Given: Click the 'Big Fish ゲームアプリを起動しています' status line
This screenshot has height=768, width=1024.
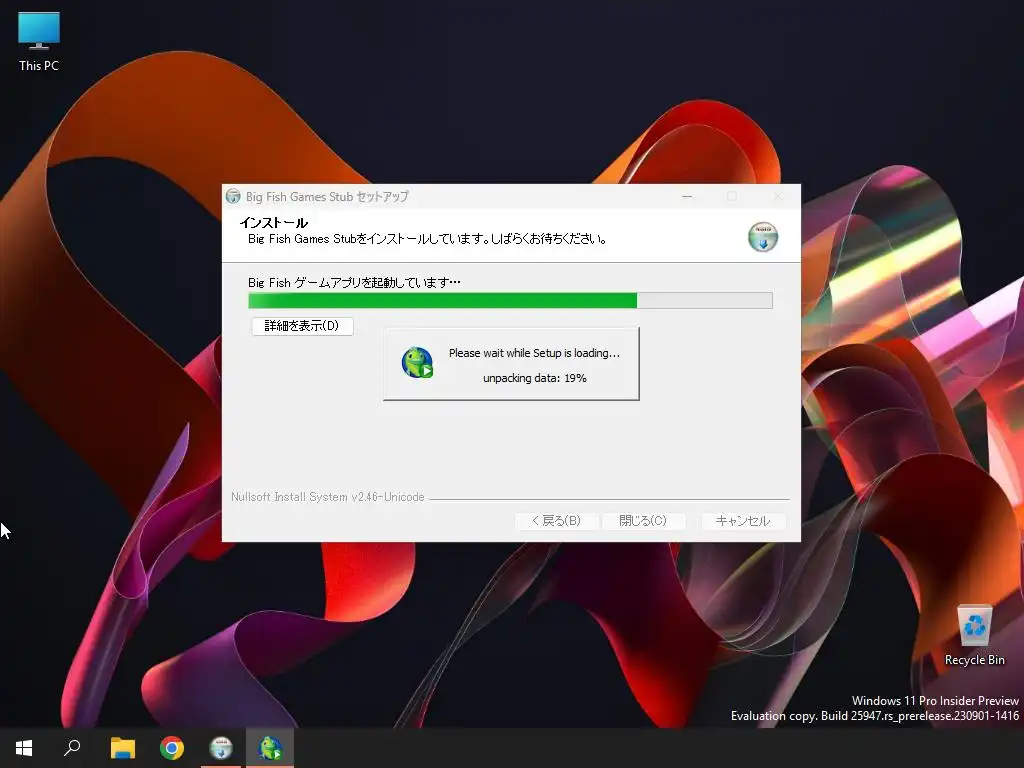Looking at the screenshot, I should pos(354,283).
